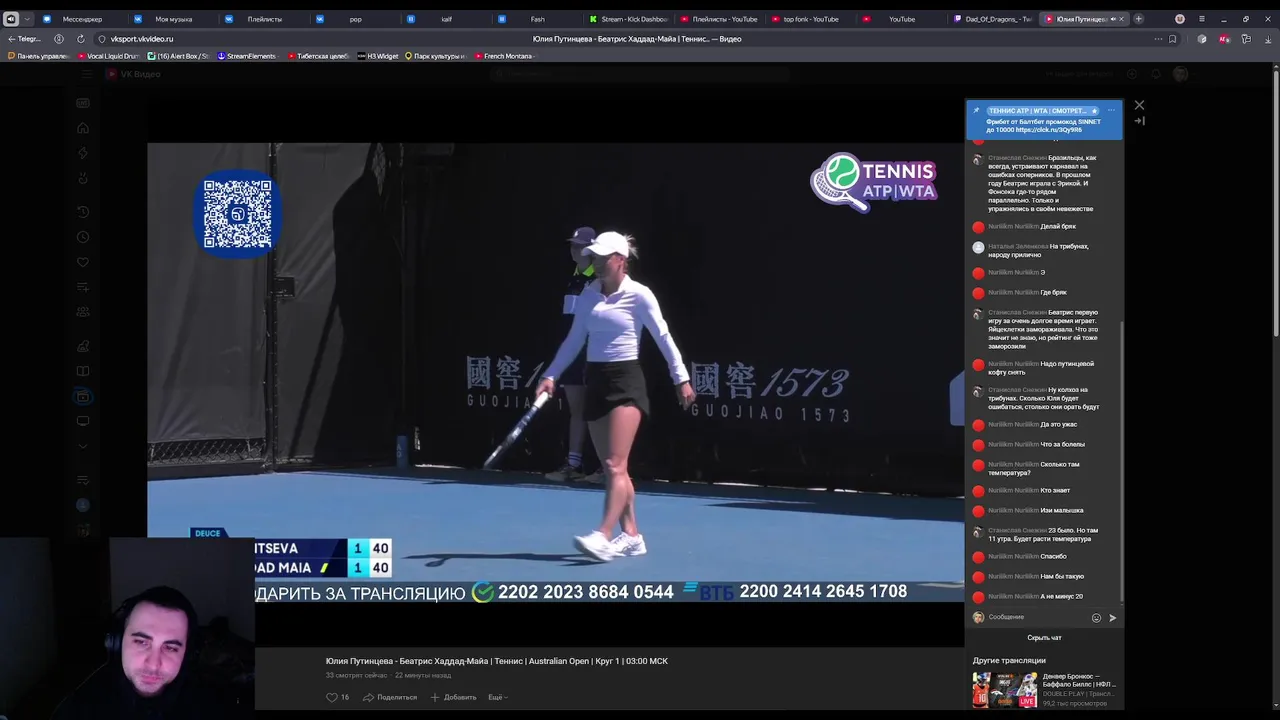Screen dimensions: 1280x720
Task: Open the (16) Alert Box bookmark
Action: [179, 56]
